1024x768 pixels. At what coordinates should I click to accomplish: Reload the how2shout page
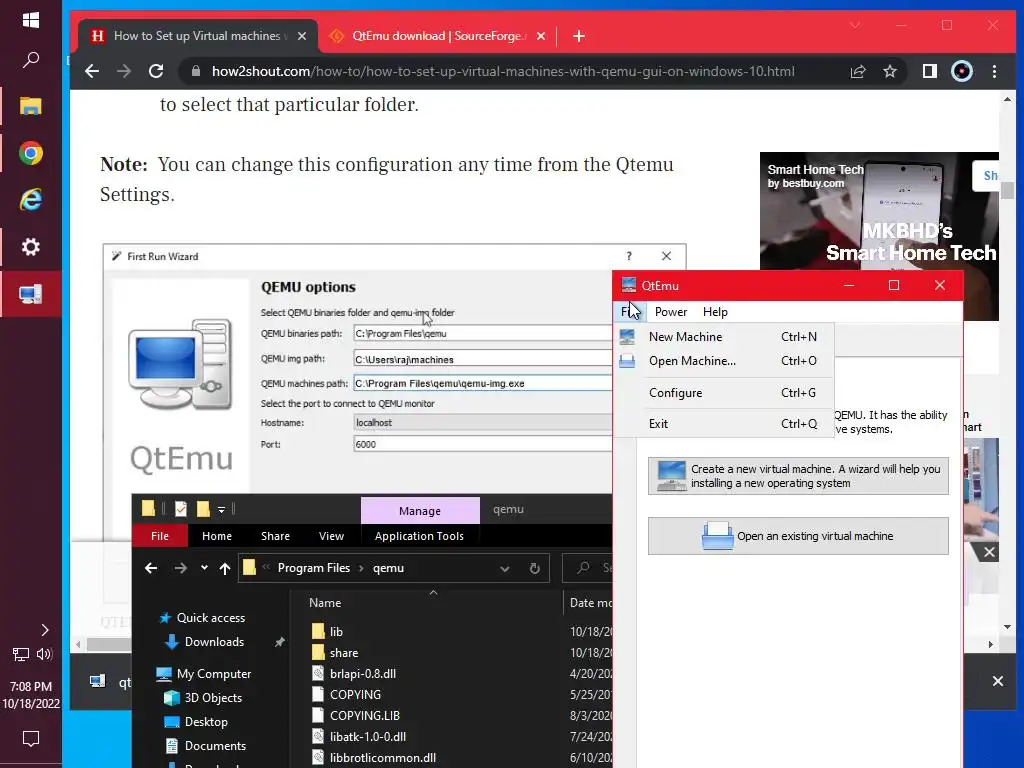155,71
